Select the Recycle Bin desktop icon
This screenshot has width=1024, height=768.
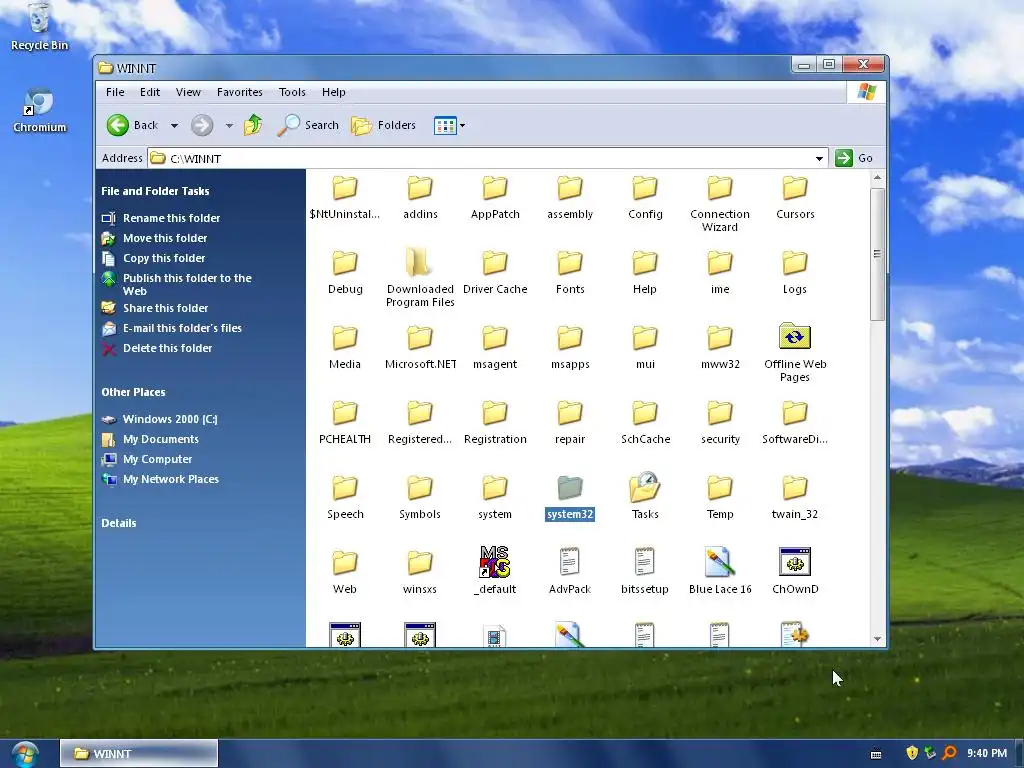pyautogui.click(x=39, y=27)
